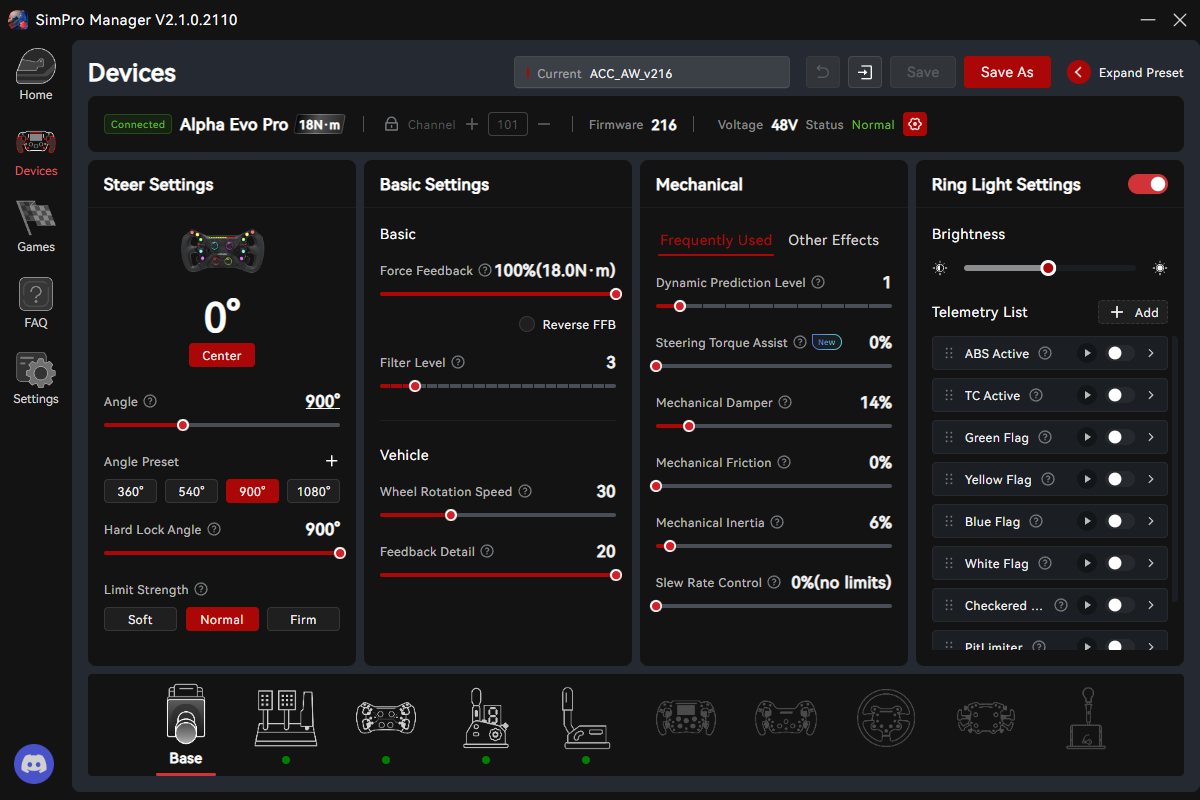Open device settings red gear icon
Screen dimensions: 1200x800
(x=915, y=124)
